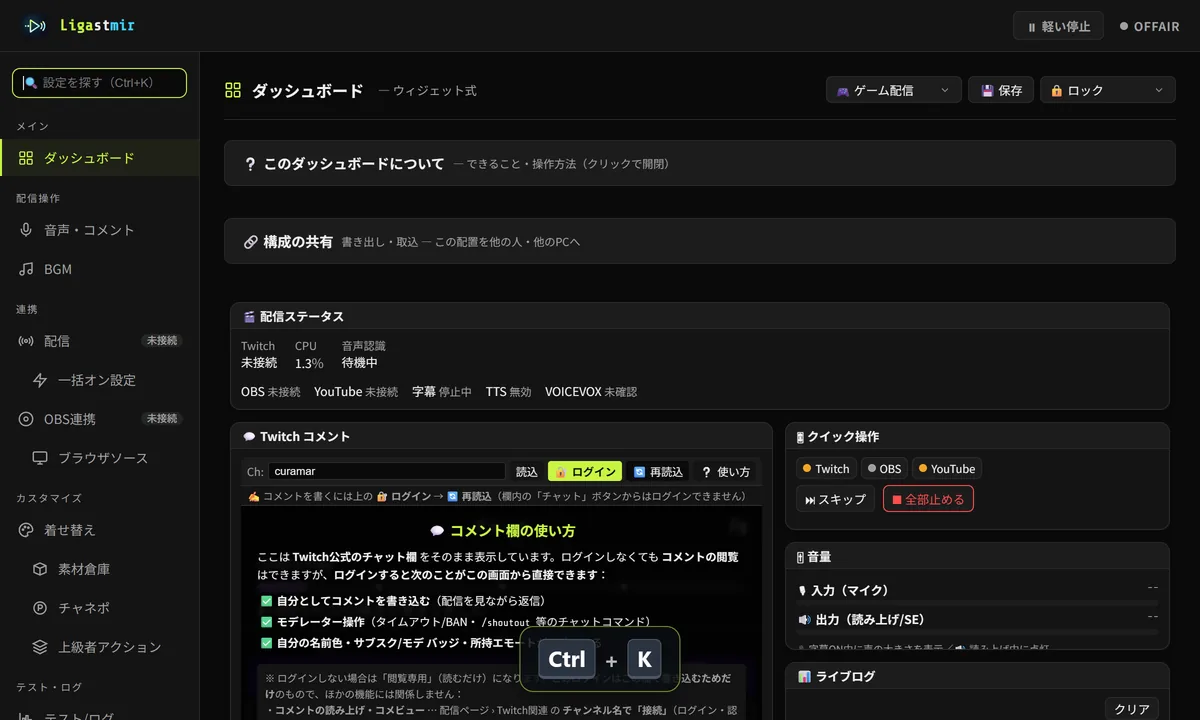Click the 入力(マイク) level meter bar

tap(977, 604)
